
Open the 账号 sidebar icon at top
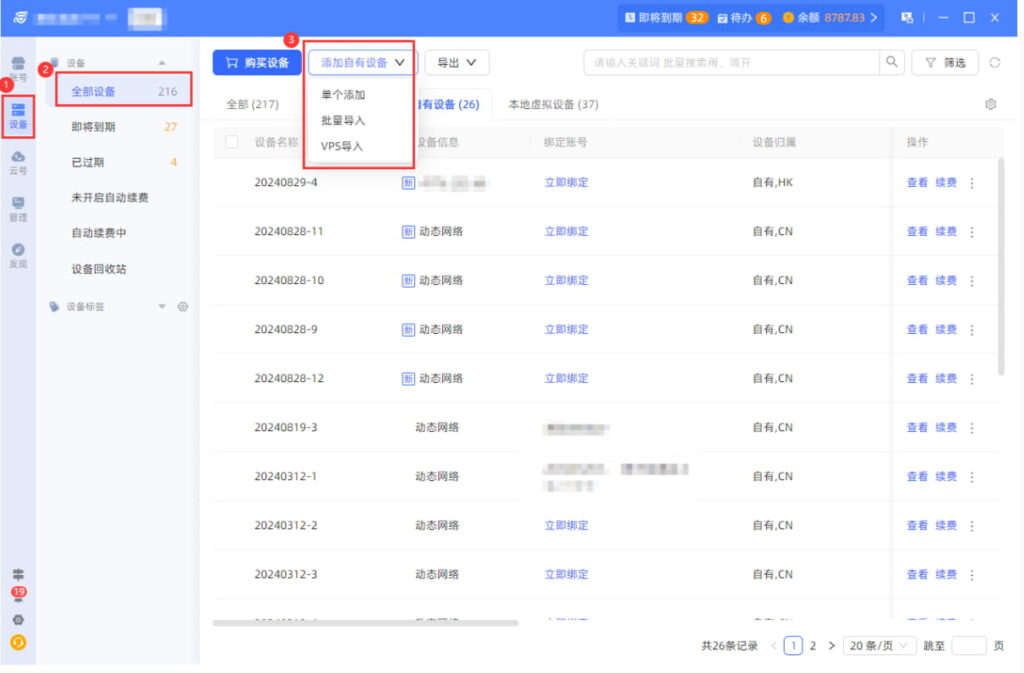tap(18, 69)
